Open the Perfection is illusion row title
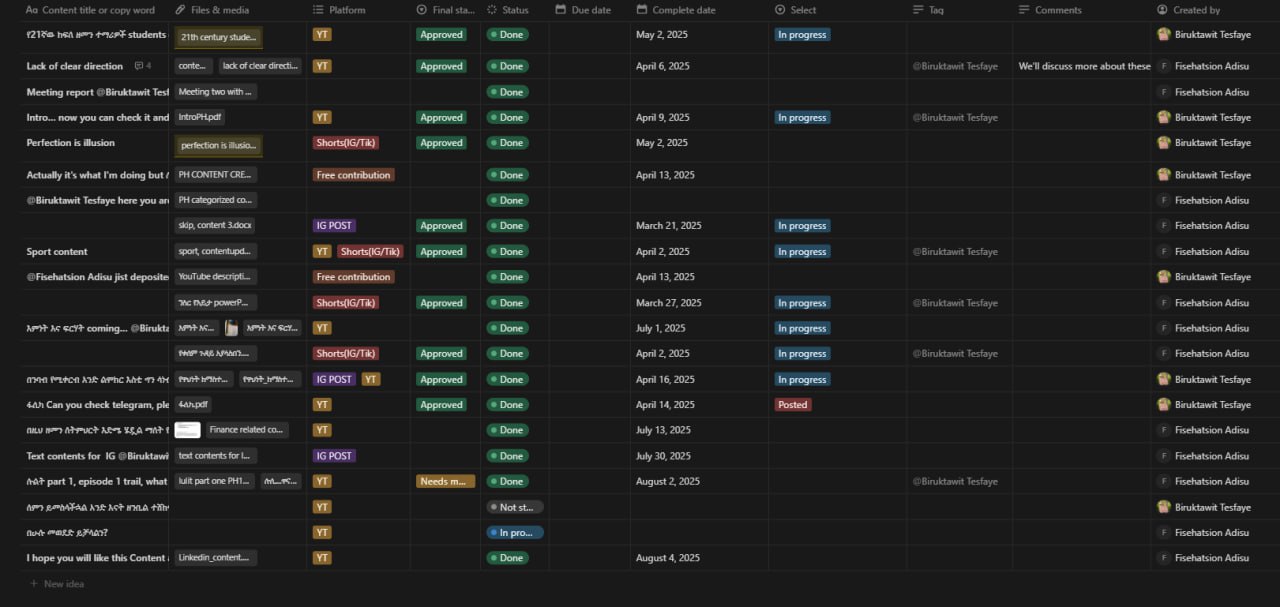1280x607 pixels. tap(70, 143)
